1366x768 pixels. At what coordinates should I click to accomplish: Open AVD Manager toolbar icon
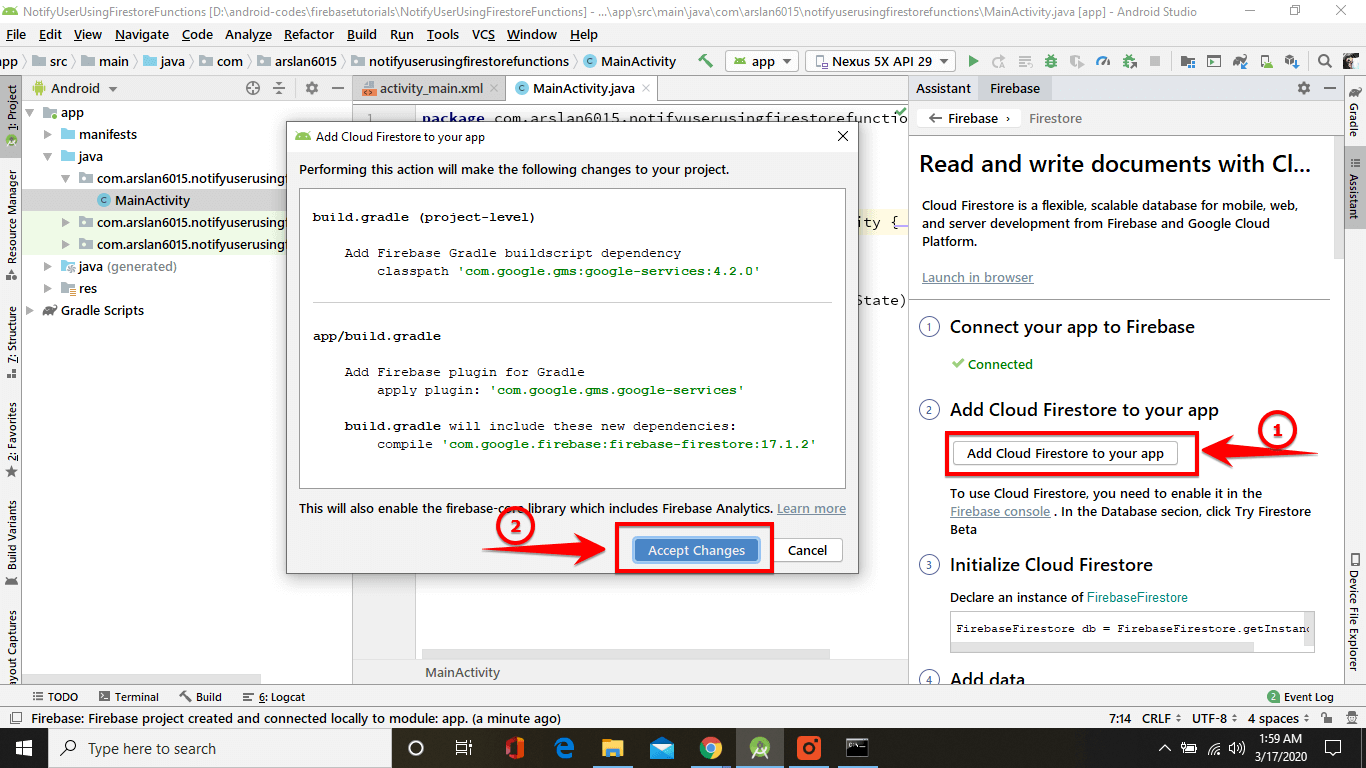click(1266, 61)
